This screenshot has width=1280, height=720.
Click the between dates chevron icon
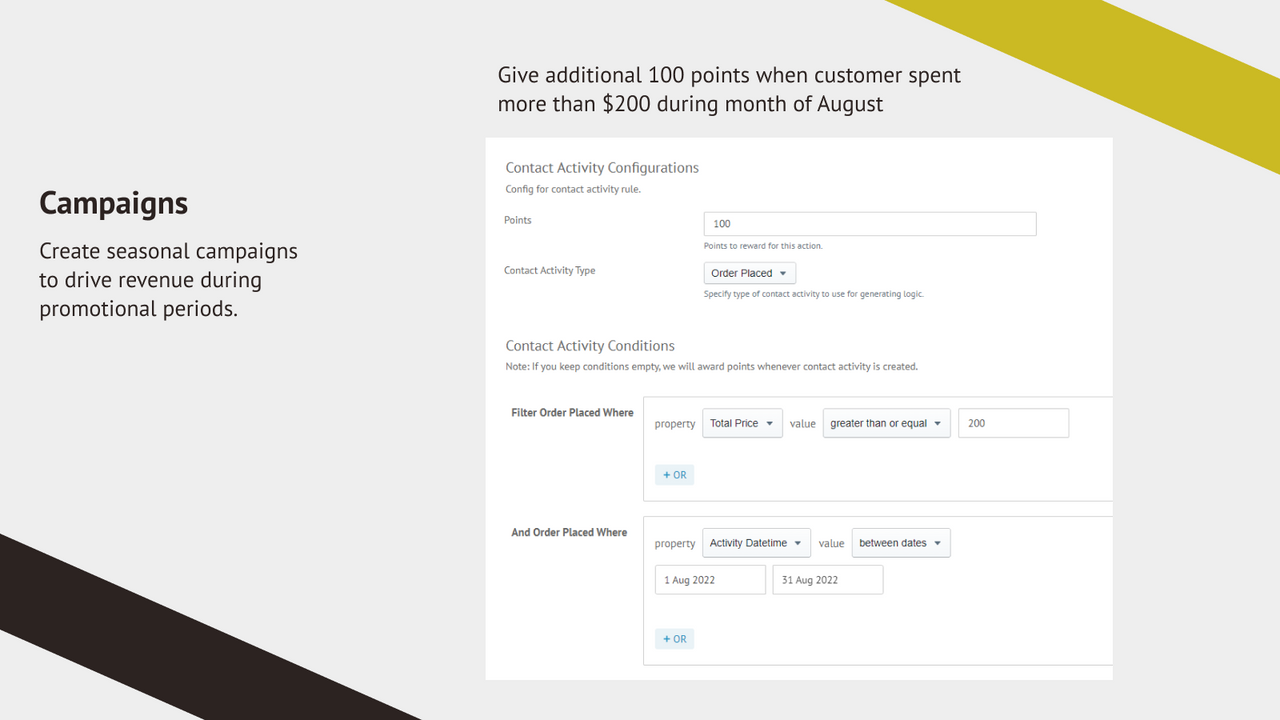[x=938, y=543]
